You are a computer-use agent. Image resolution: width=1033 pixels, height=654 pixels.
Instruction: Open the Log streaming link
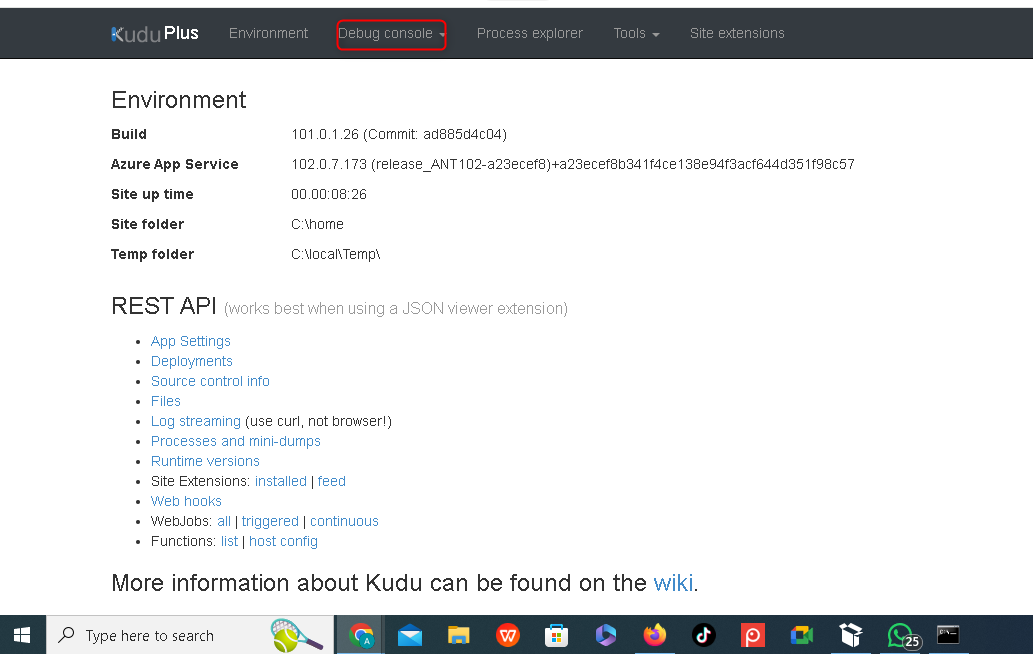coord(195,421)
